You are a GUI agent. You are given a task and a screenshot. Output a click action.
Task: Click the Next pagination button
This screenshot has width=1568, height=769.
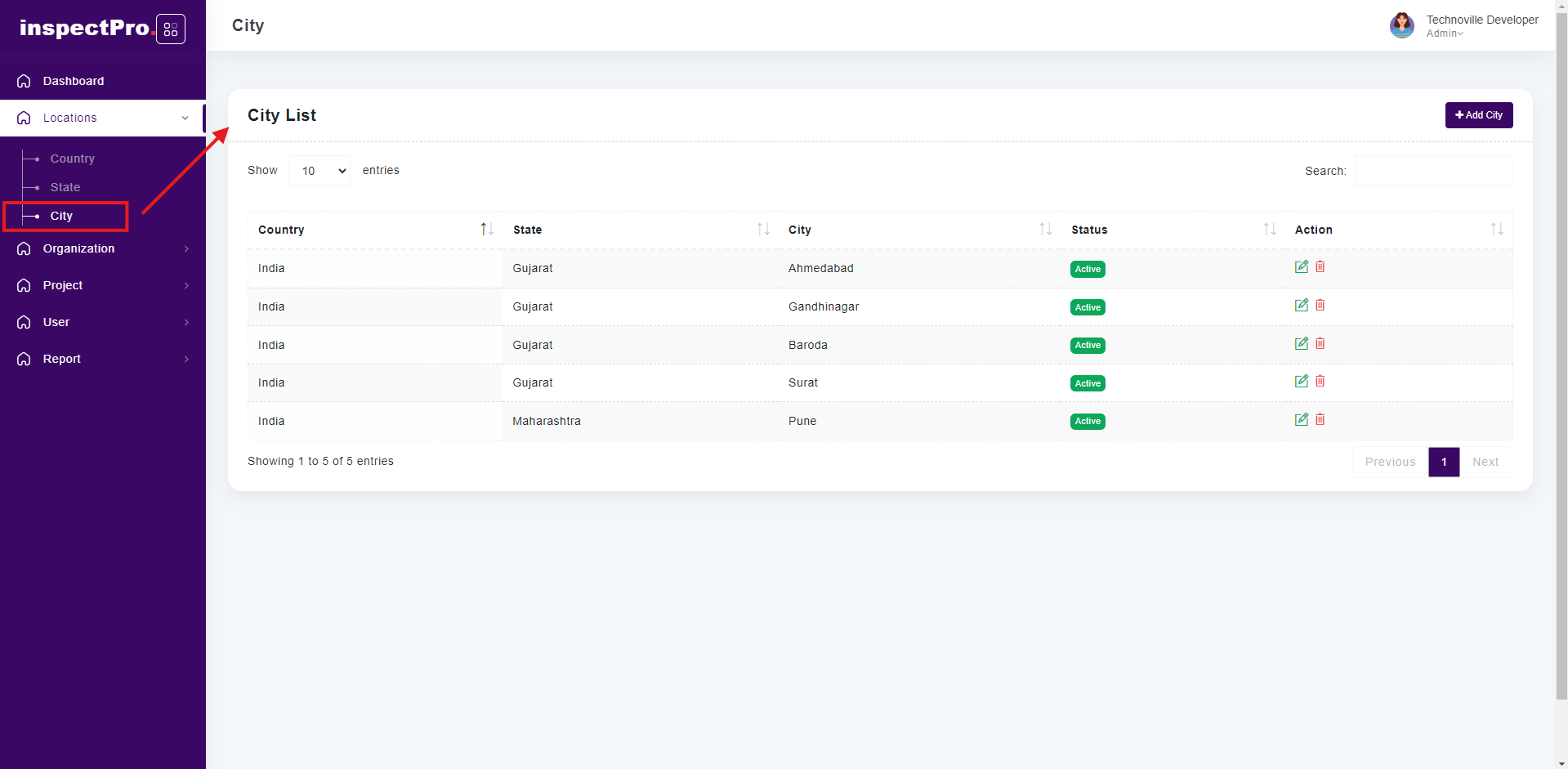[x=1485, y=462]
